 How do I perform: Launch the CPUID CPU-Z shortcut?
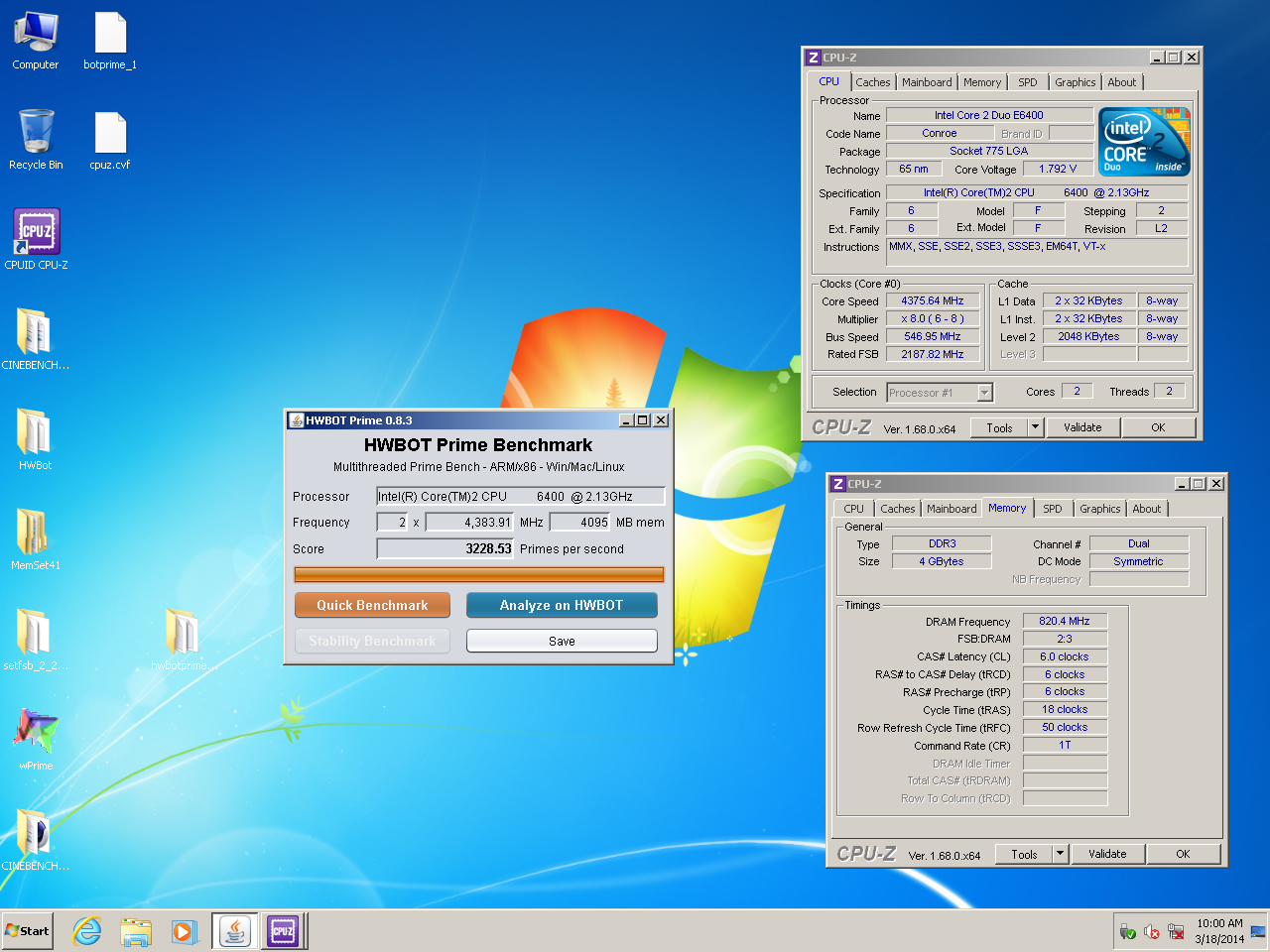36,239
